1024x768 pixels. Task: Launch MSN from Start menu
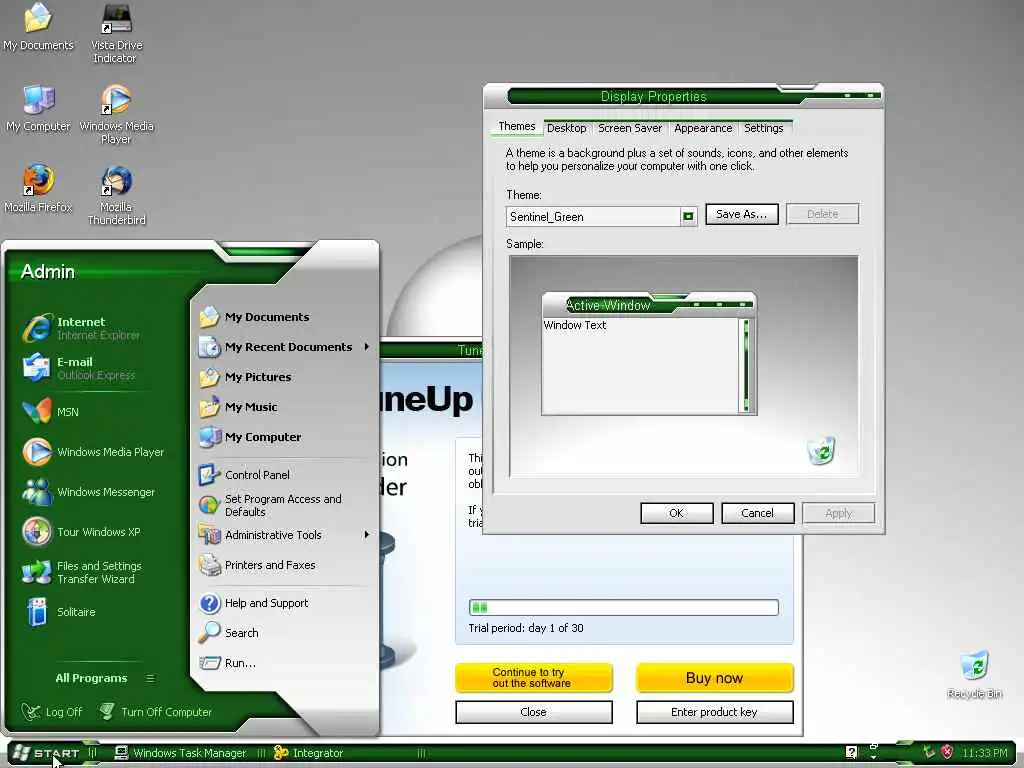click(50, 411)
